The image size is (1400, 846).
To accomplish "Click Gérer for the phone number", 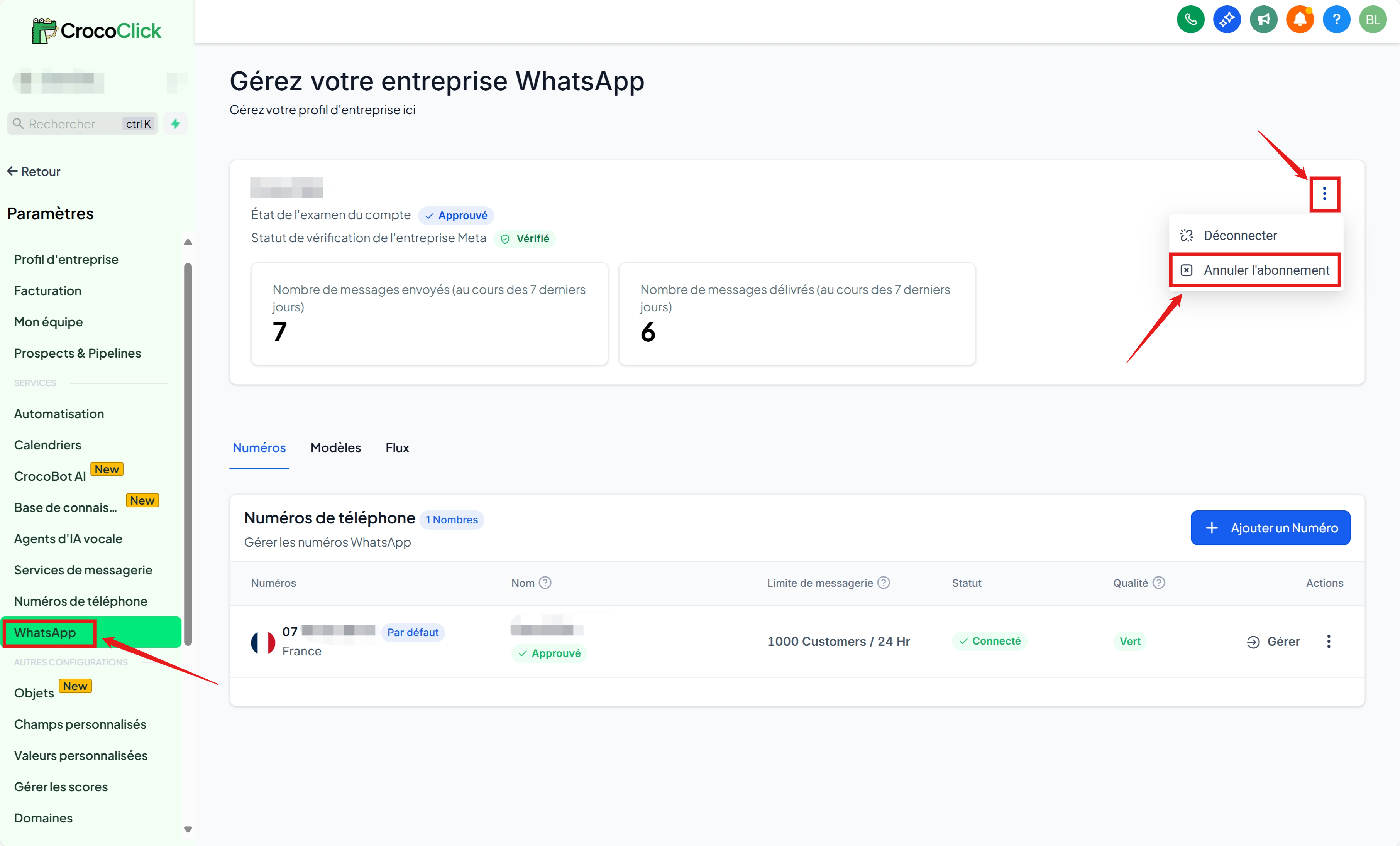I will (1273, 642).
